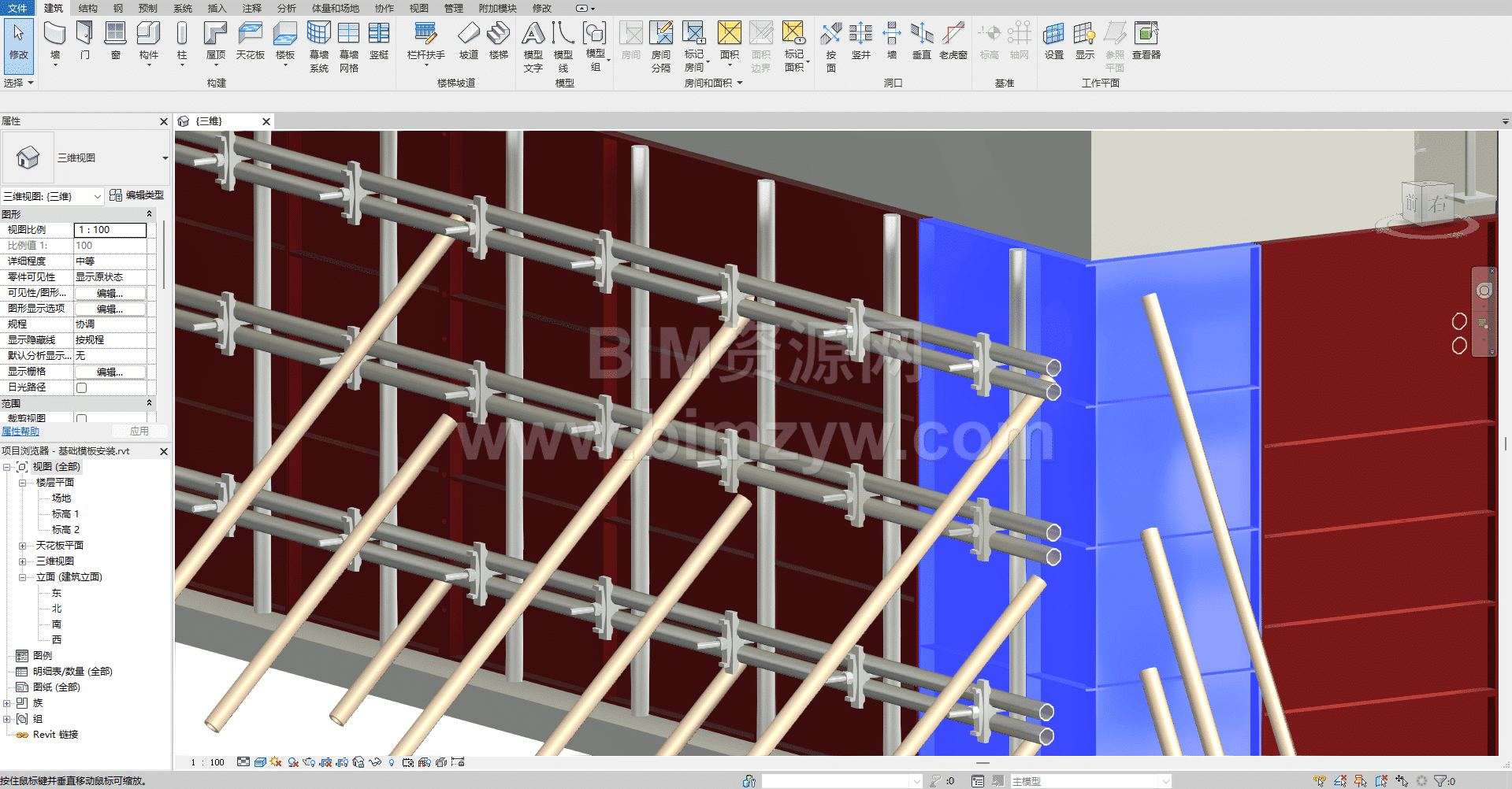The width and height of the screenshot is (1512, 789).
Task: Collapse the 范围 properties section
Action: coord(149,403)
